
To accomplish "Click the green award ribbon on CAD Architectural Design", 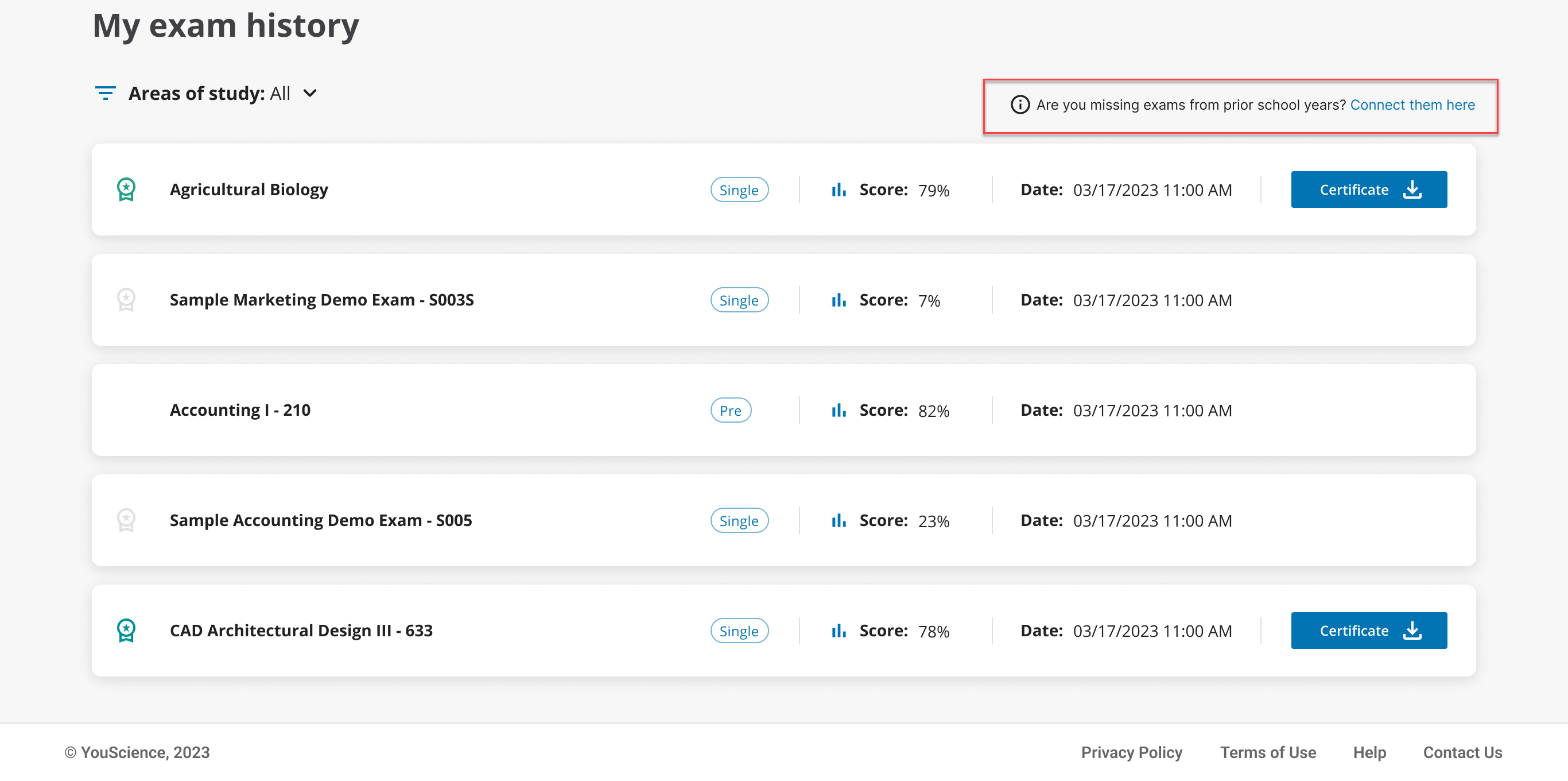I will [126, 631].
